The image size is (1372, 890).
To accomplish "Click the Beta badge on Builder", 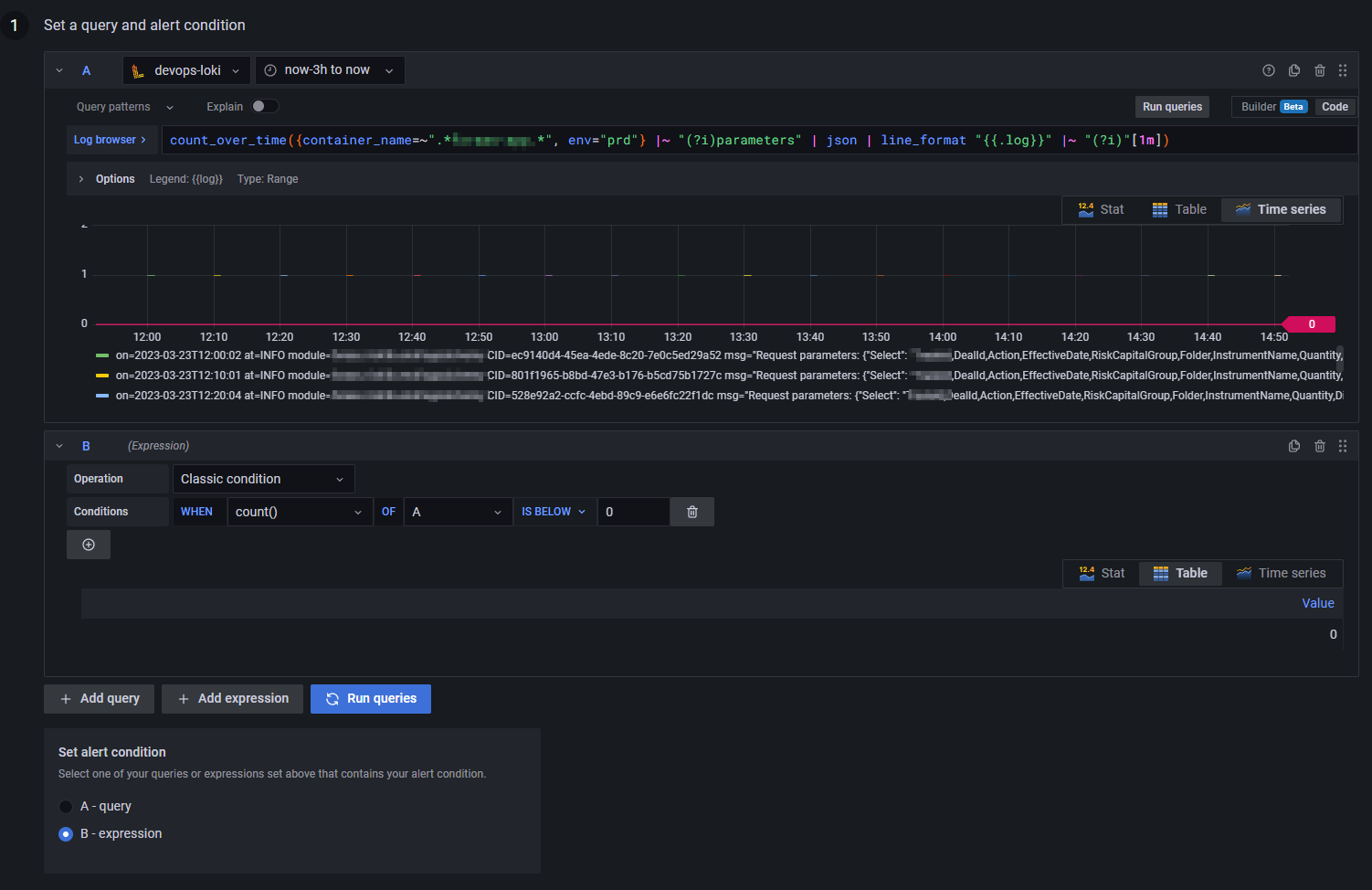I will coord(1293,107).
